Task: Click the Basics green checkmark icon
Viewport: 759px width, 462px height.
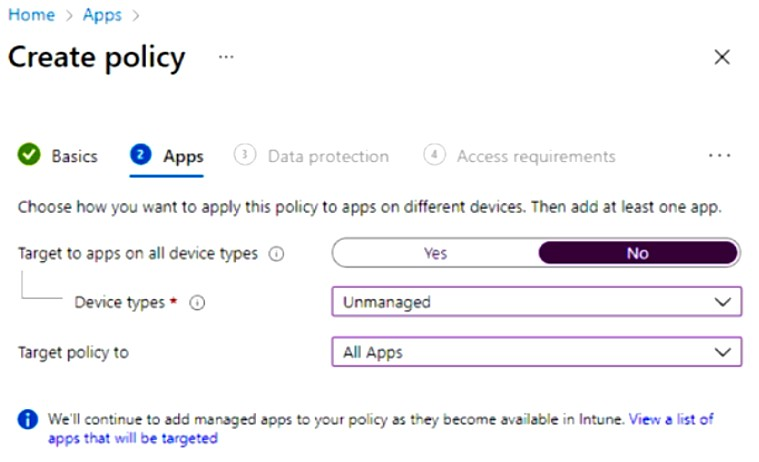Action: tap(29, 155)
